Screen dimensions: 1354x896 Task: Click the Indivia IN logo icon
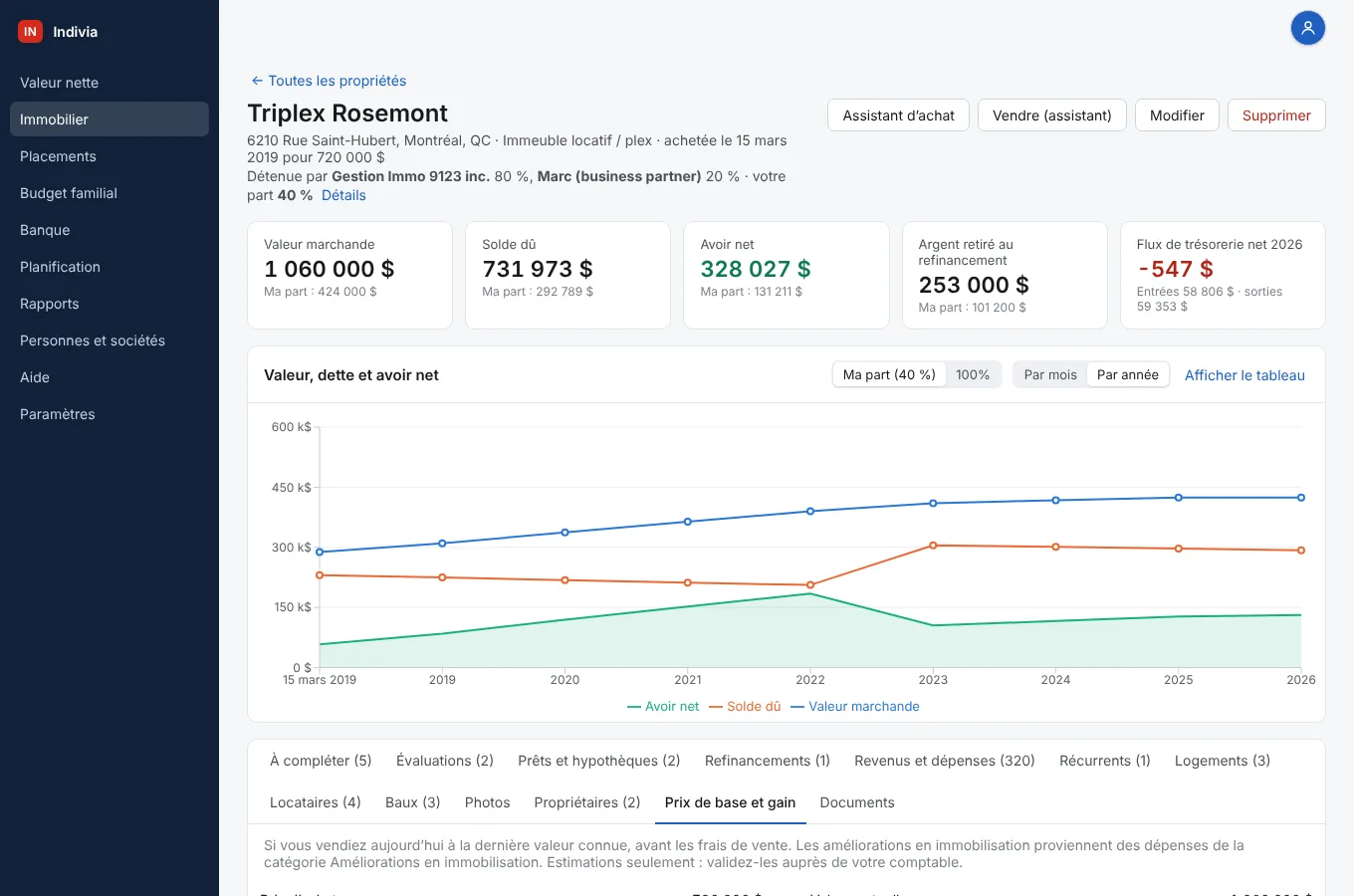[x=30, y=32]
